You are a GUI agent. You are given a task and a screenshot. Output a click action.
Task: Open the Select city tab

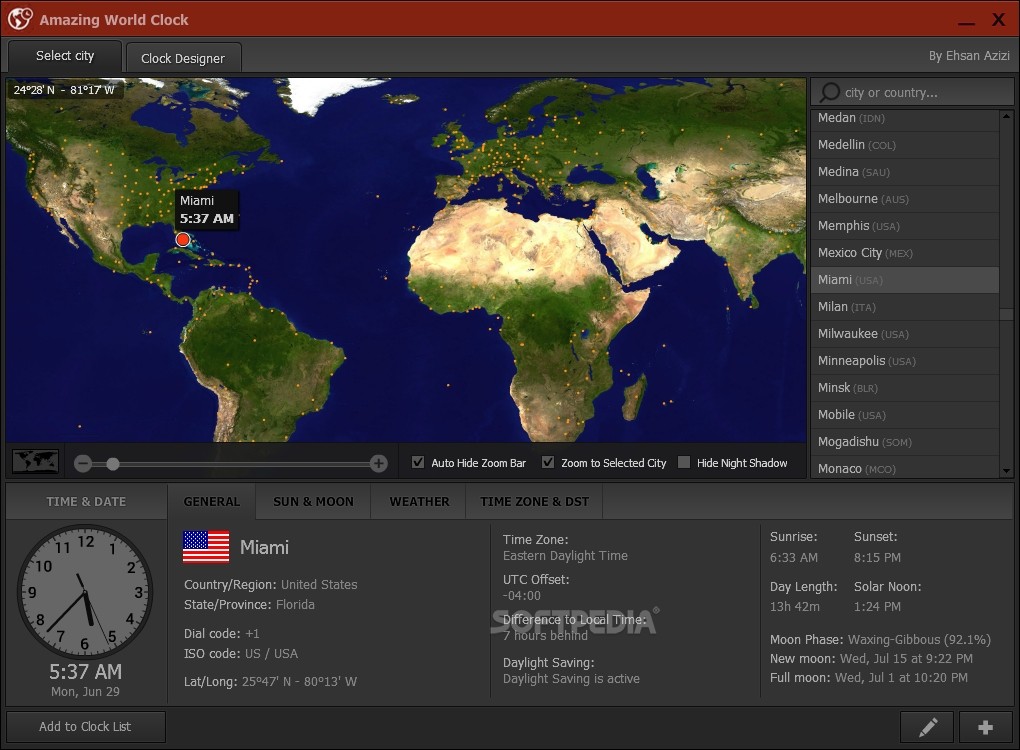[65, 56]
